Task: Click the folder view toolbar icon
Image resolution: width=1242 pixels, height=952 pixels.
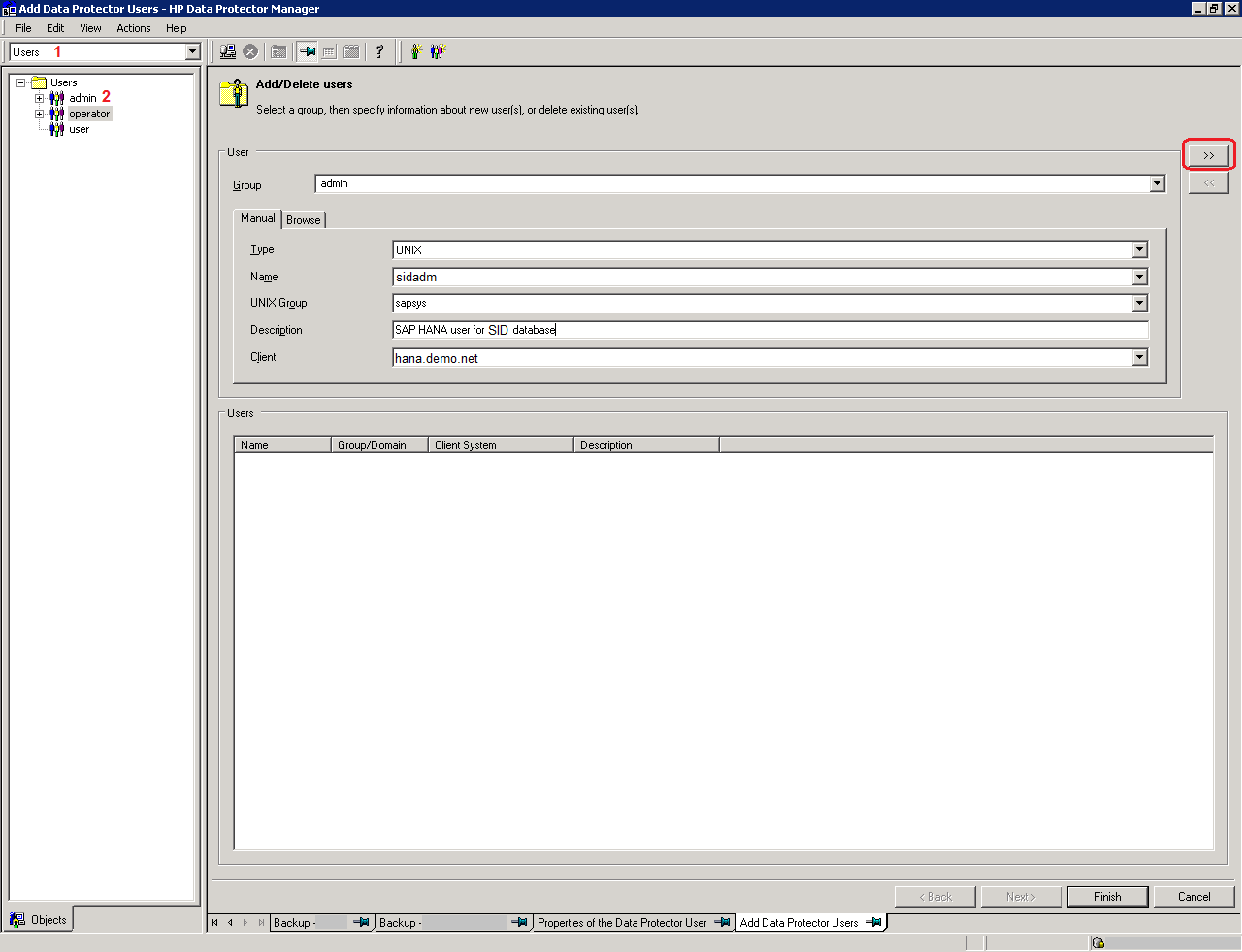Action: (x=278, y=51)
